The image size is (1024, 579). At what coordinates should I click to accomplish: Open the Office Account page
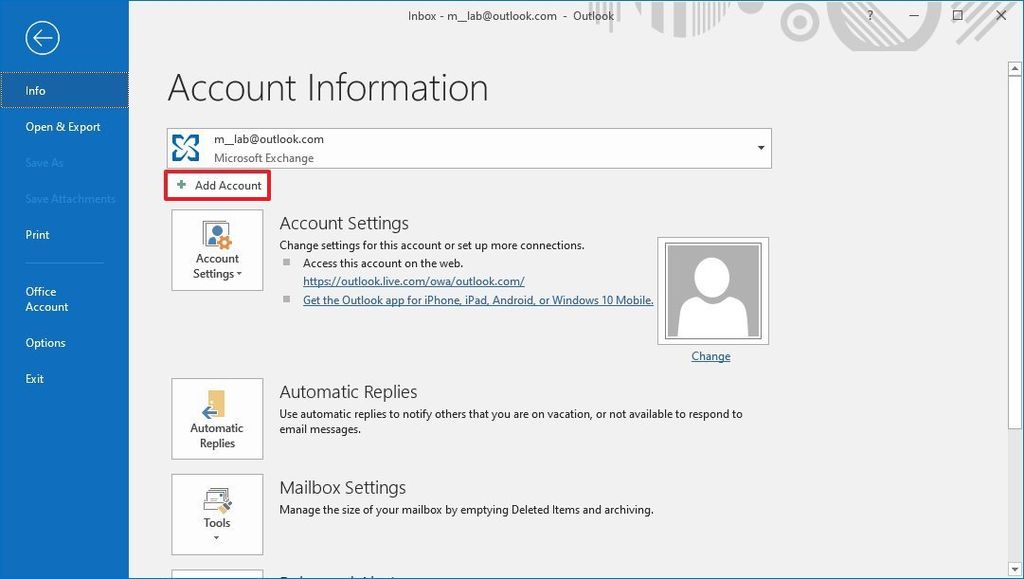click(46, 298)
